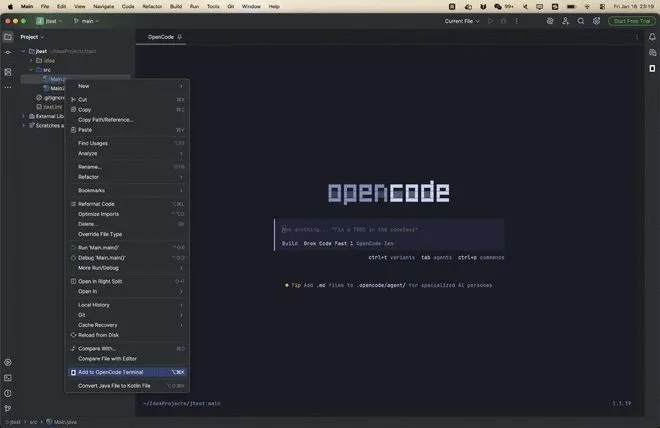Click the Start Free Trial button
The width and height of the screenshot is (660, 428).
coord(631,21)
